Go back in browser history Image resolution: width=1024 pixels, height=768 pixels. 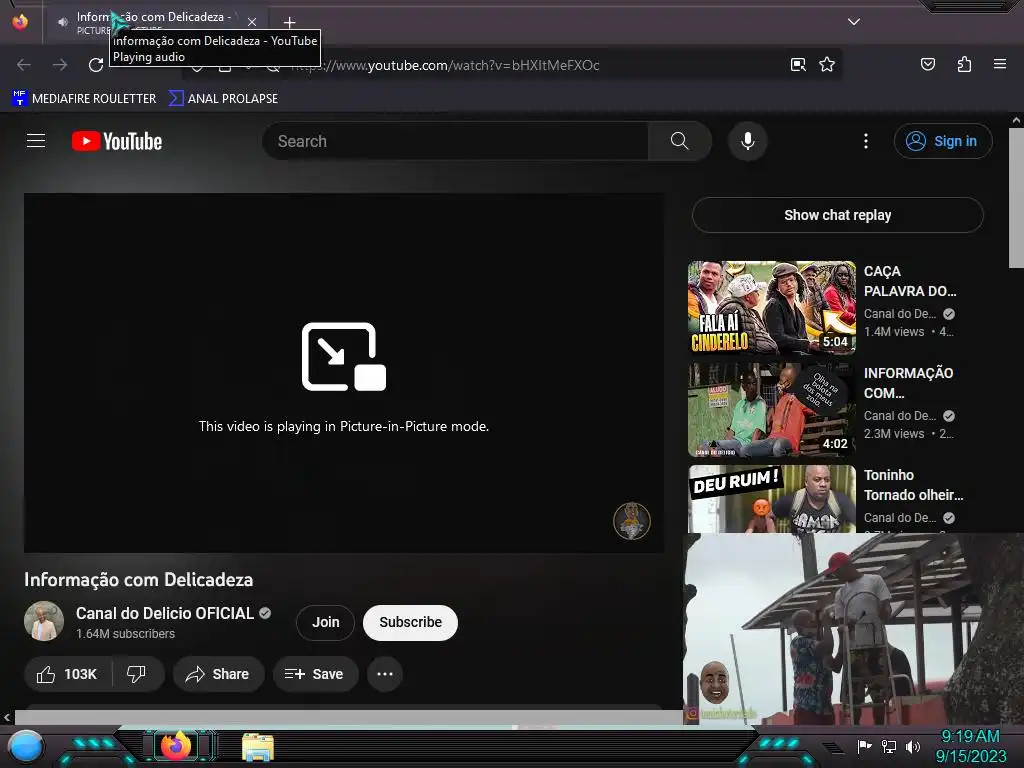coord(24,65)
